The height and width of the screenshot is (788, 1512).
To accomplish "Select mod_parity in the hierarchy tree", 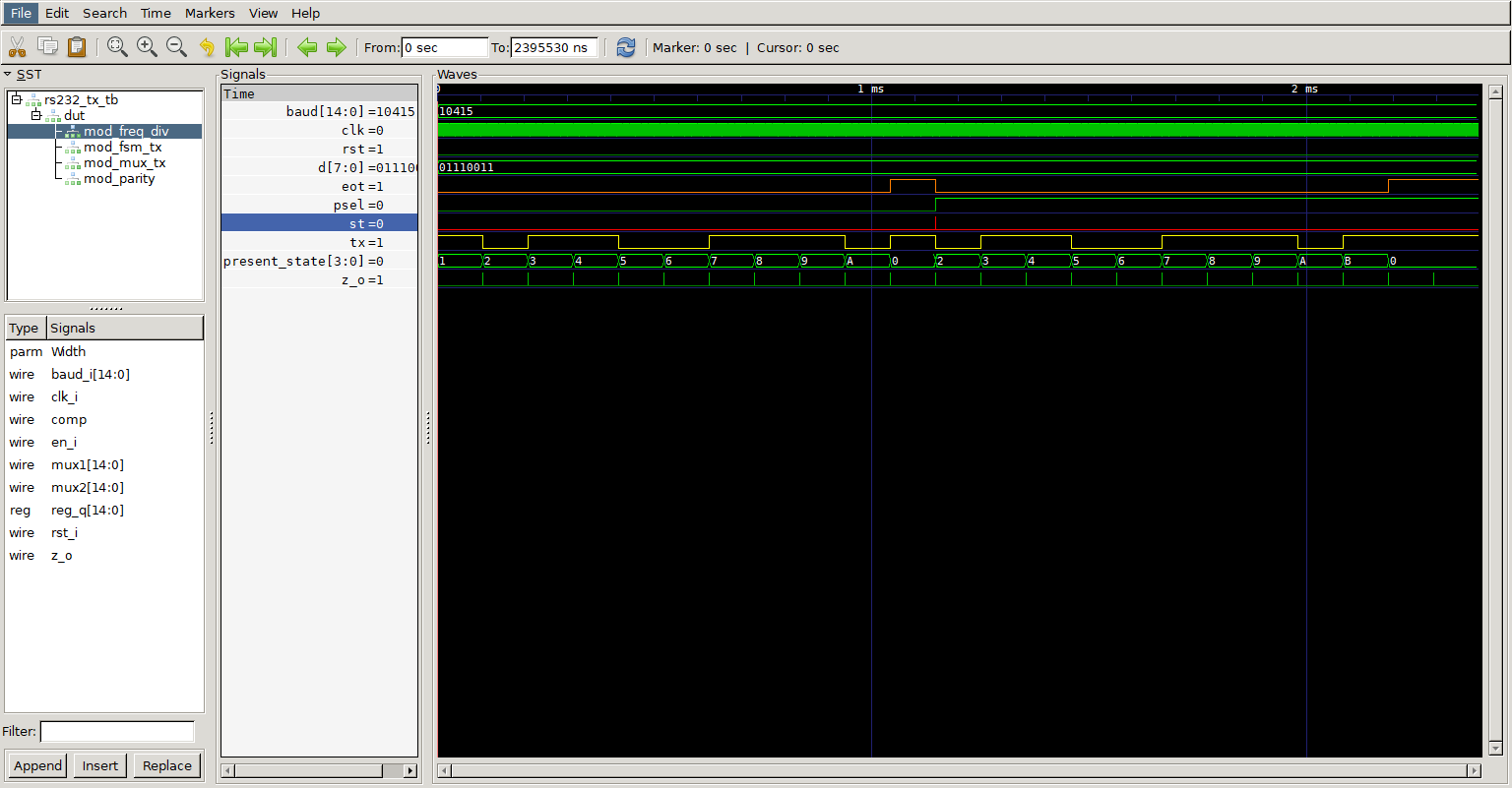I will [x=119, y=178].
